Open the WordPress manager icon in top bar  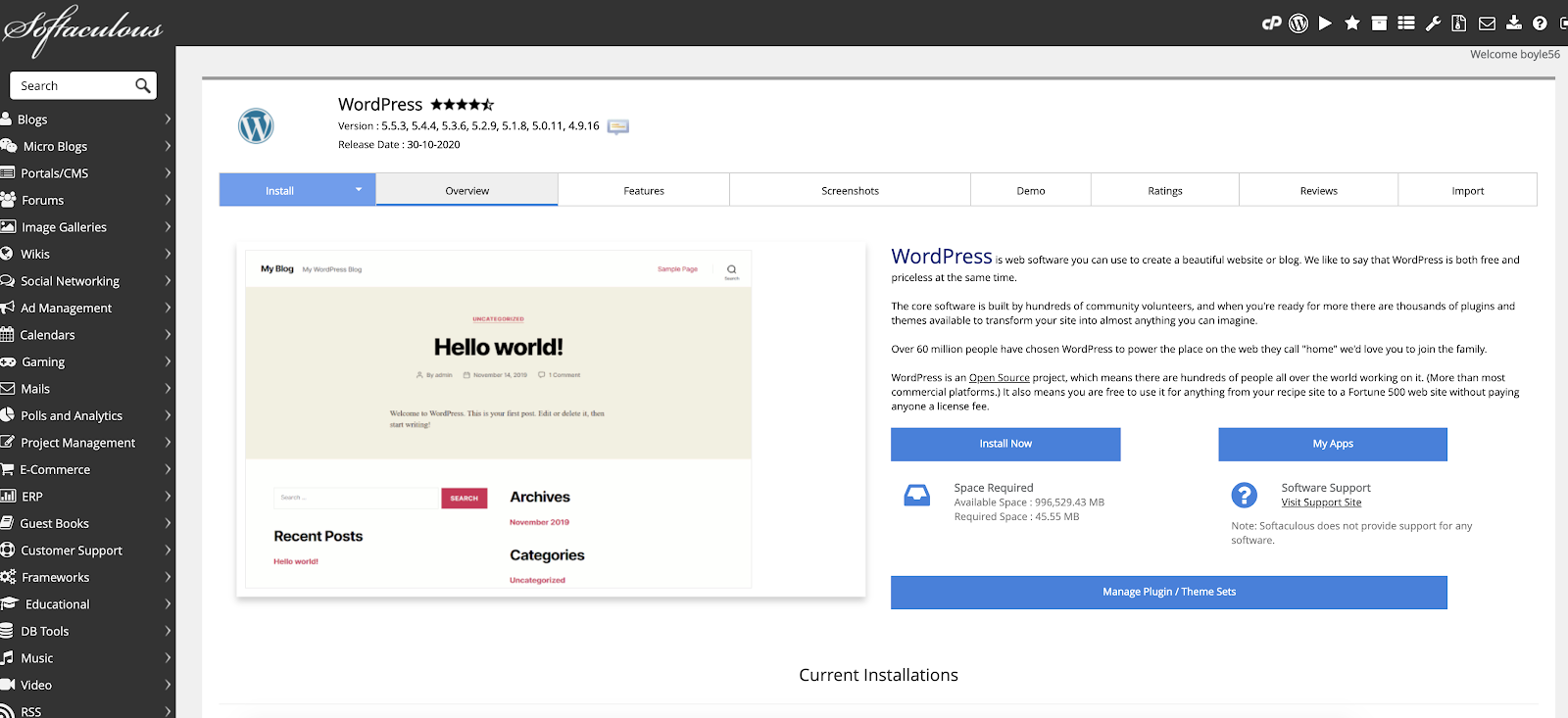[x=1298, y=24]
